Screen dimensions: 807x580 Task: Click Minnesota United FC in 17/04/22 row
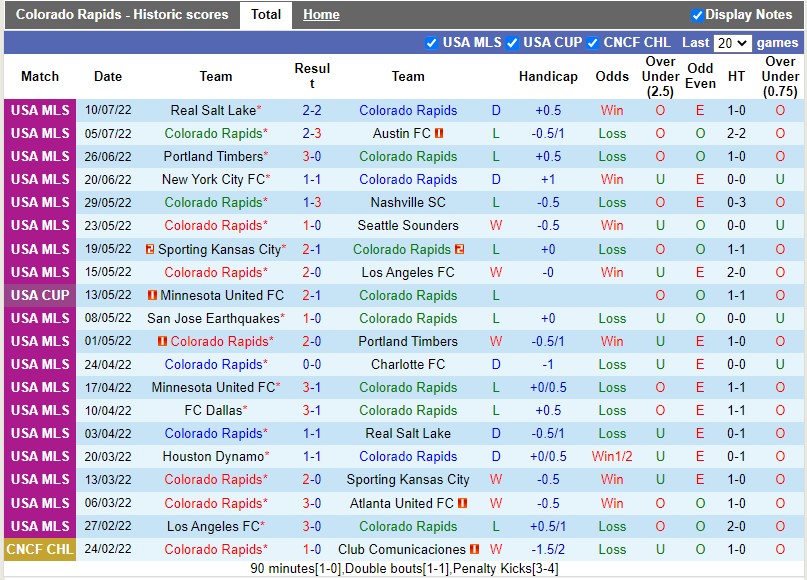pos(213,388)
